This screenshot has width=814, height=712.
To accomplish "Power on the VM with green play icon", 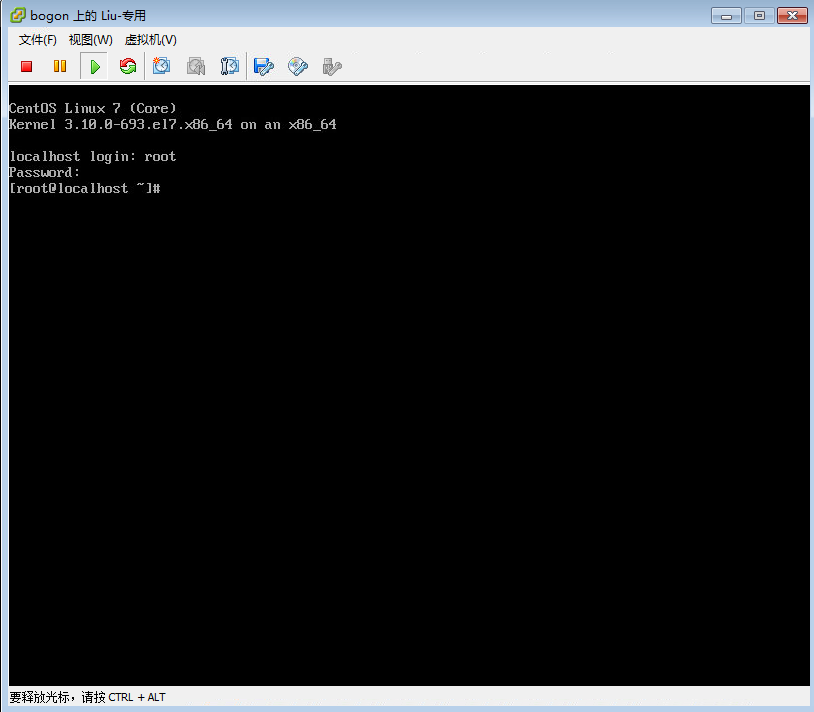I will [x=94, y=66].
